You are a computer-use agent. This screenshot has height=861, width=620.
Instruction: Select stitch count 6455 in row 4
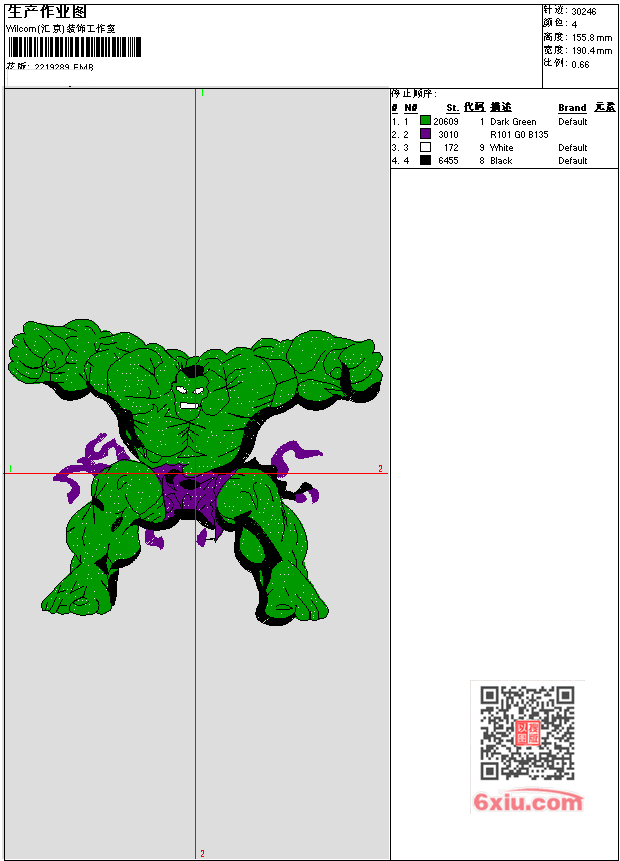pyautogui.click(x=448, y=161)
